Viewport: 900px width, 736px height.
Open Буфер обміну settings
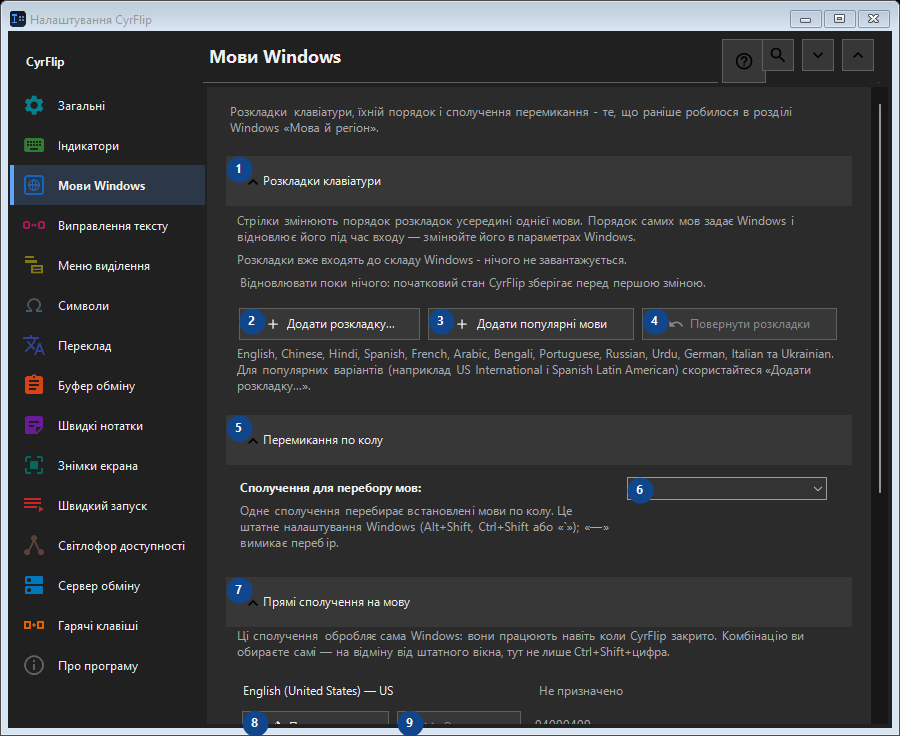click(x=107, y=385)
